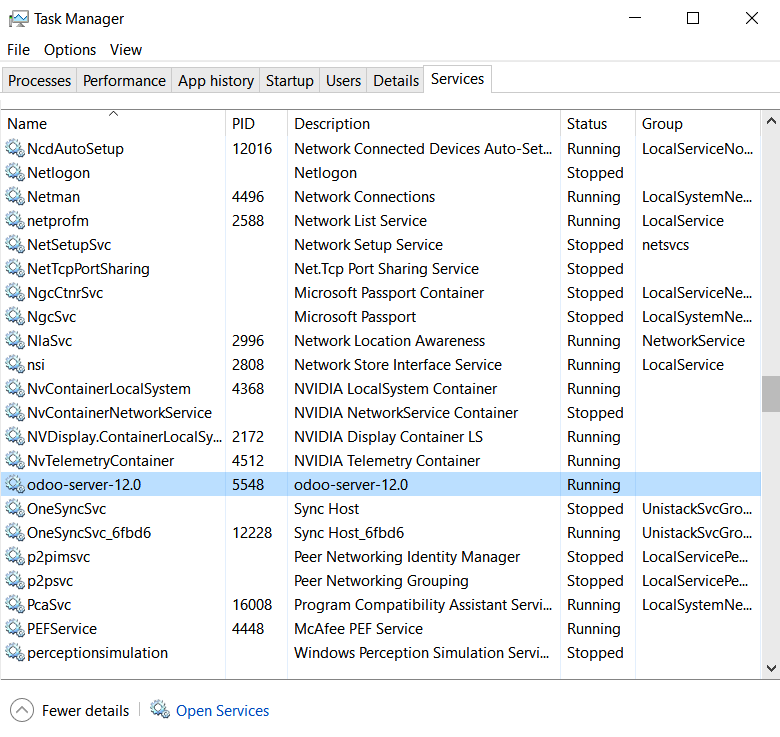Switch to the App history tab

tap(216, 81)
